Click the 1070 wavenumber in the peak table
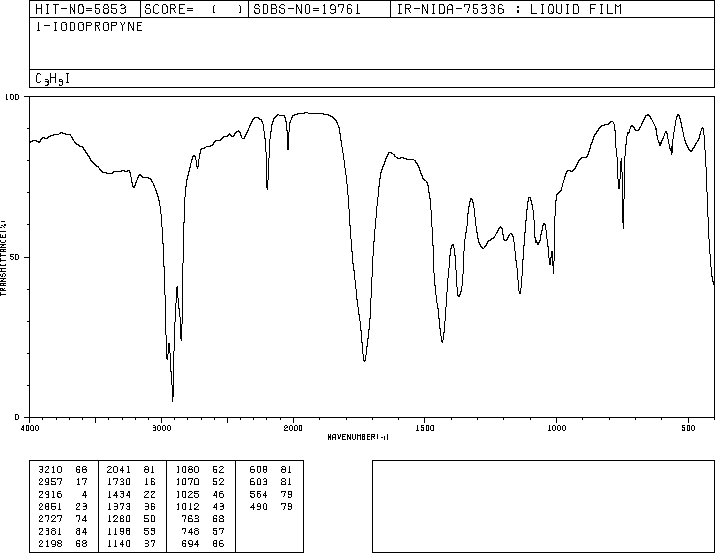Viewport: 715px width, 553px height. [x=187, y=482]
